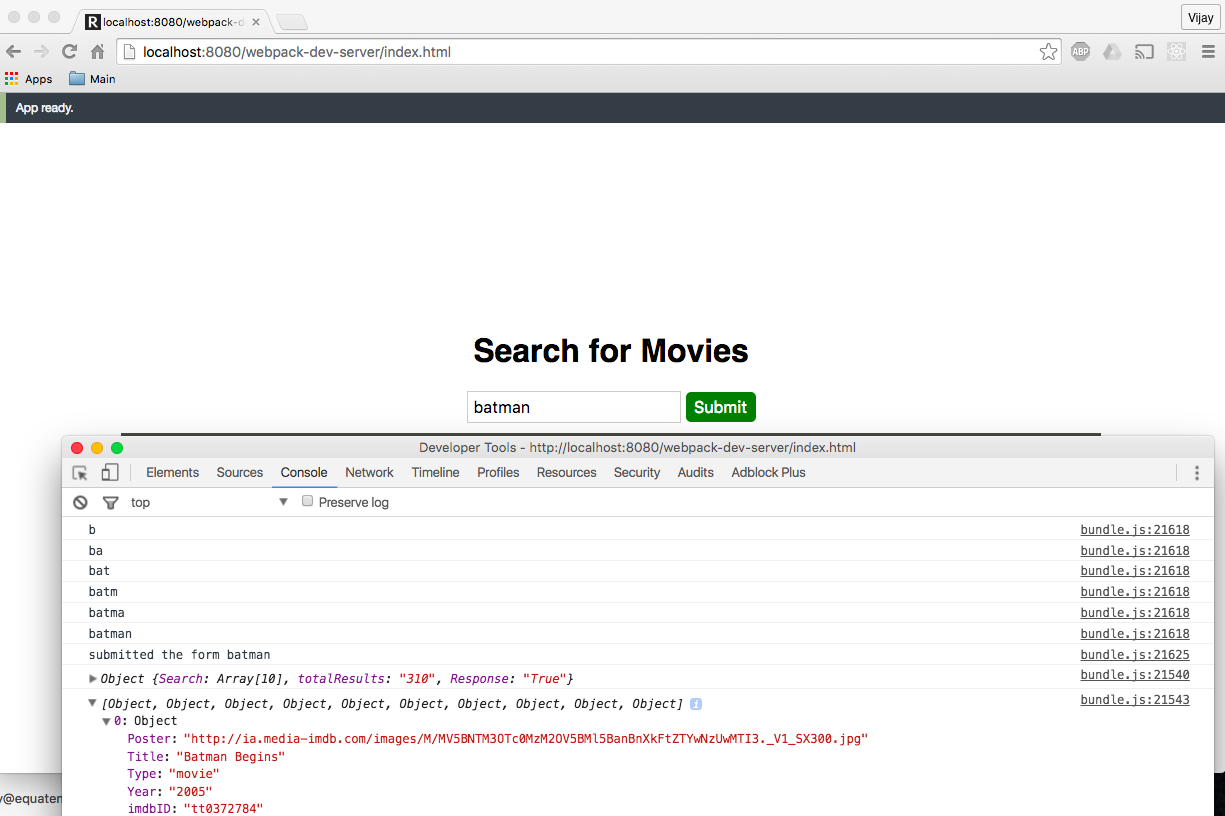Reload the page with the refresh icon
This screenshot has width=1225, height=816.
point(69,52)
